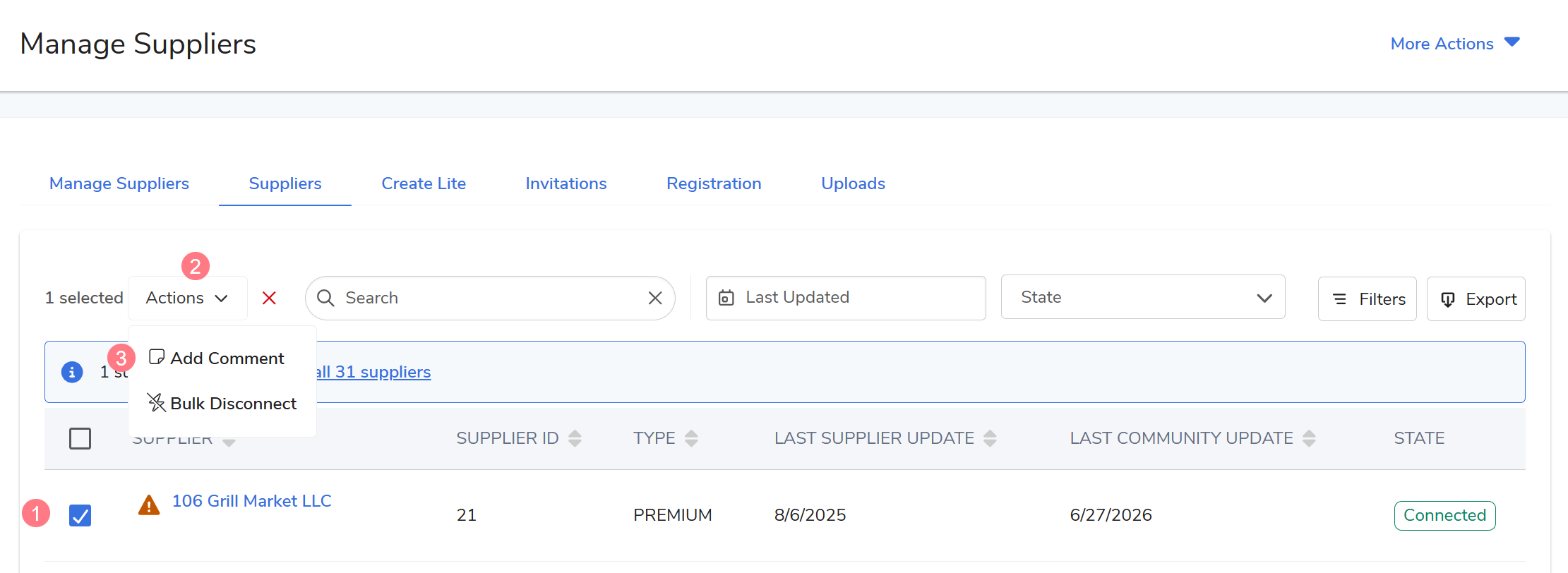Click the Export button

(1476, 299)
